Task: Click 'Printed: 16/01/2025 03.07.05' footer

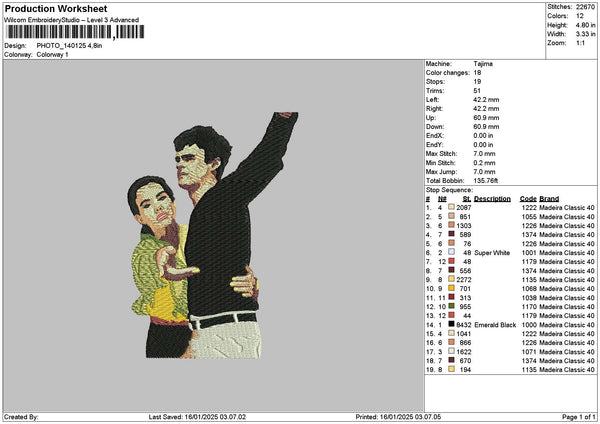Action: coord(398,417)
